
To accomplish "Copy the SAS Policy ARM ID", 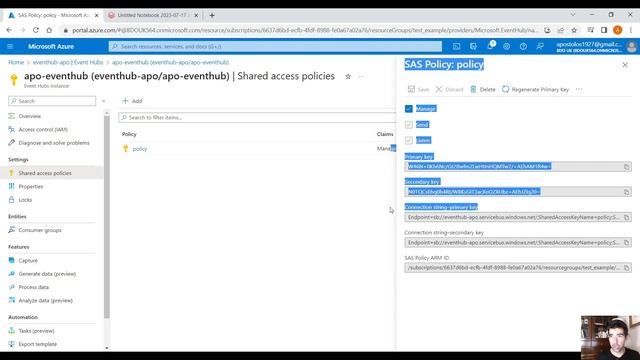I will [x=627, y=268].
